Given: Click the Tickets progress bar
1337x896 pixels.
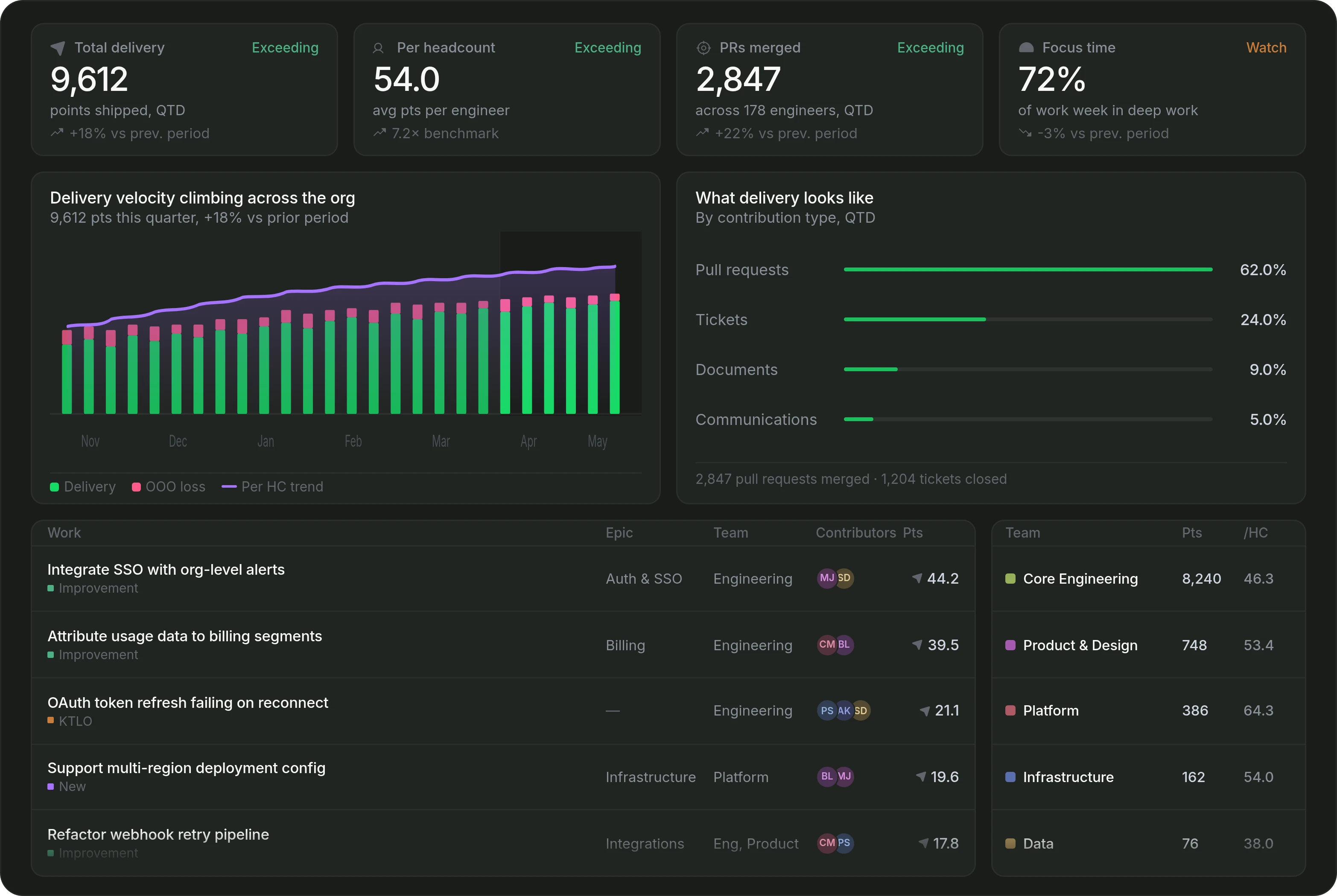Looking at the screenshot, I should pyautogui.click(x=1028, y=319).
